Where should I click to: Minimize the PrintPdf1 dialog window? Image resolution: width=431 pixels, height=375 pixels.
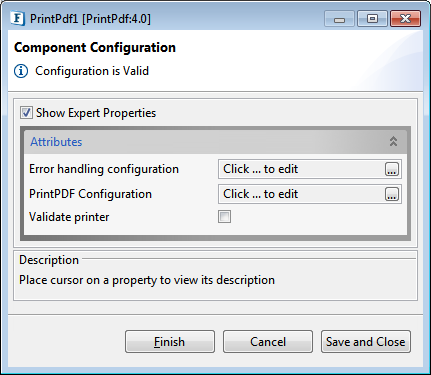click(339, 19)
